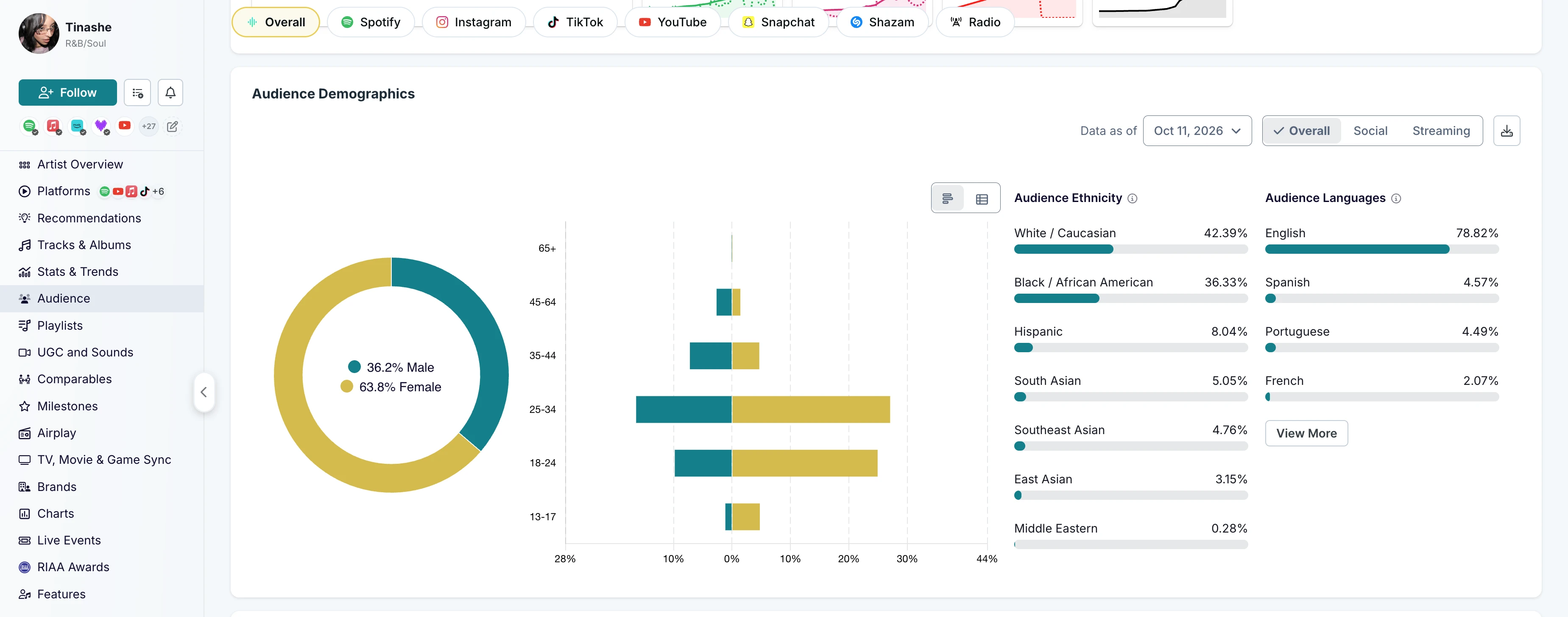Click the Snapchat platform tab
This screenshot has height=617, width=1568.
778,22
